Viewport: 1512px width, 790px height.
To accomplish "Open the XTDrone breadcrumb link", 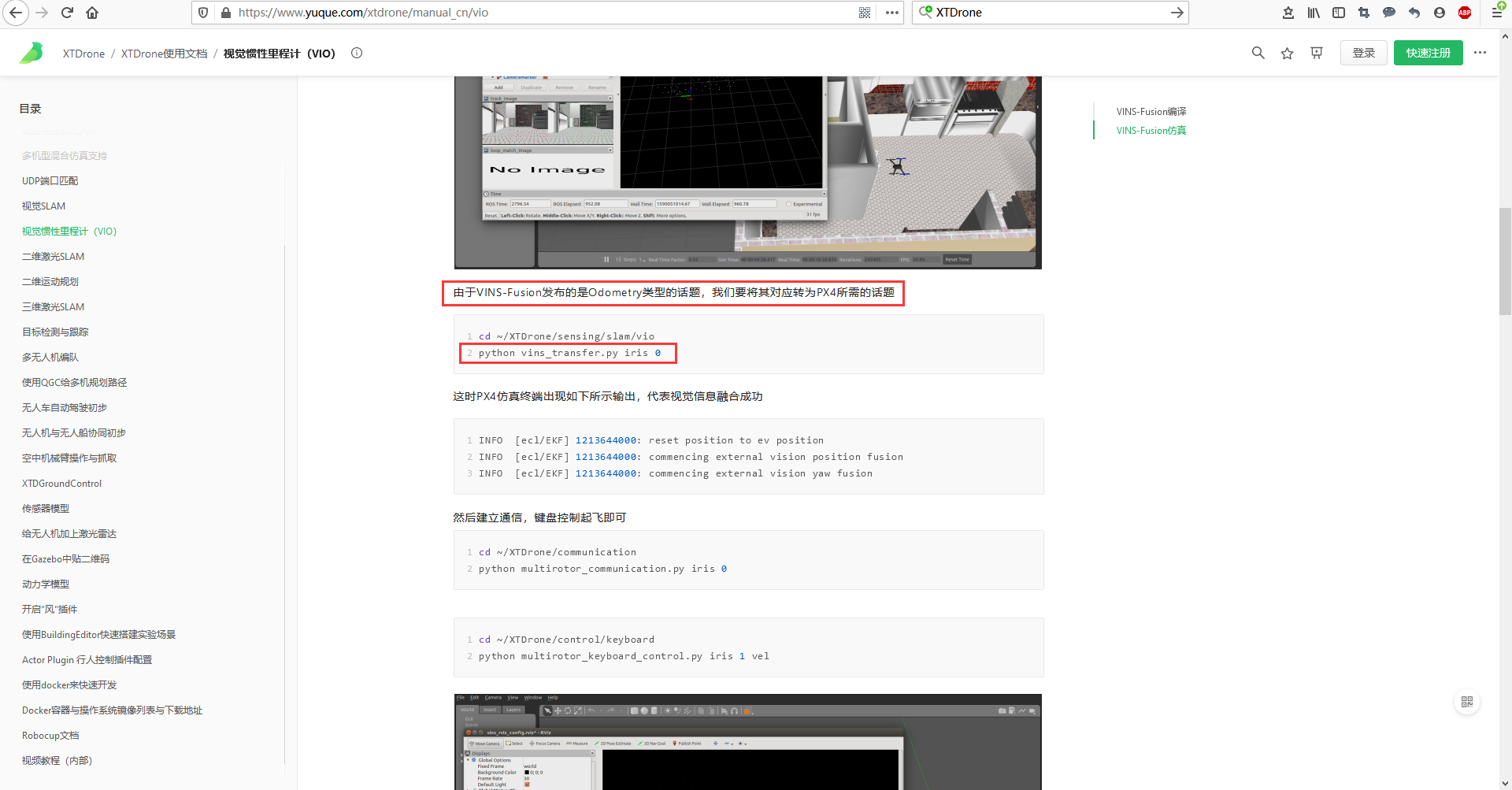I will 83,54.
